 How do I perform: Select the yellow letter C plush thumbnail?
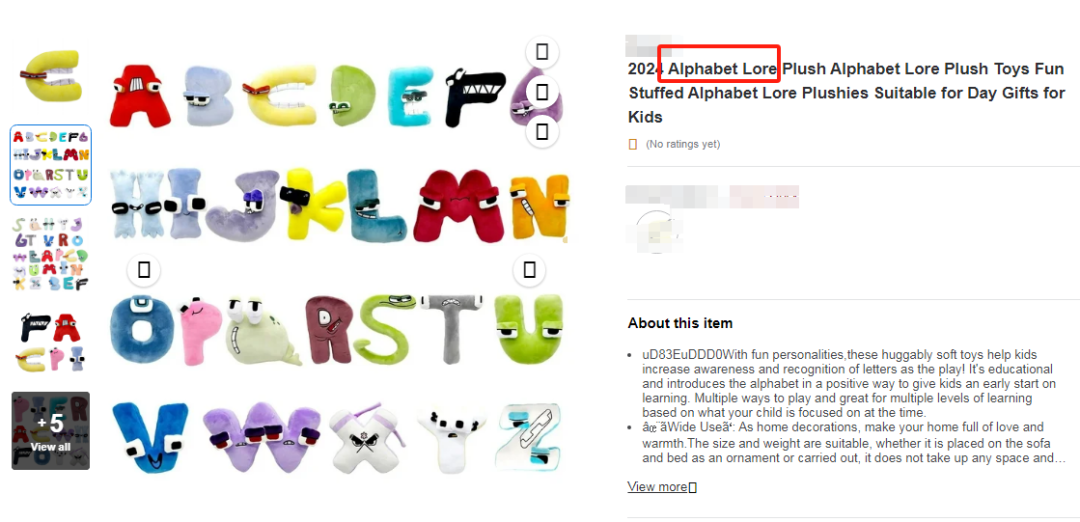click(51, 77)
